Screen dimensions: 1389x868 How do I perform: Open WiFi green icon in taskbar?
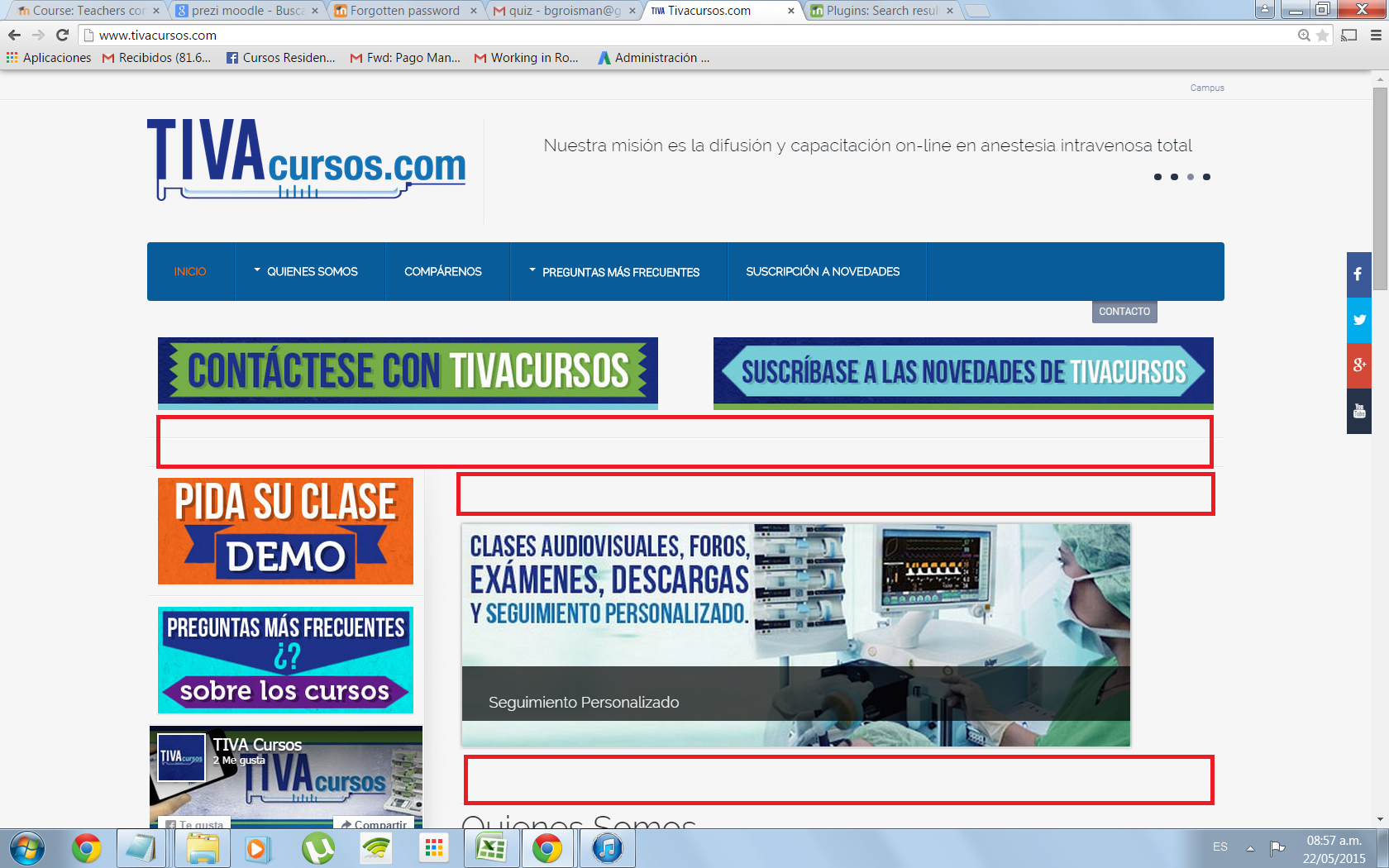[x=376, y=848]
